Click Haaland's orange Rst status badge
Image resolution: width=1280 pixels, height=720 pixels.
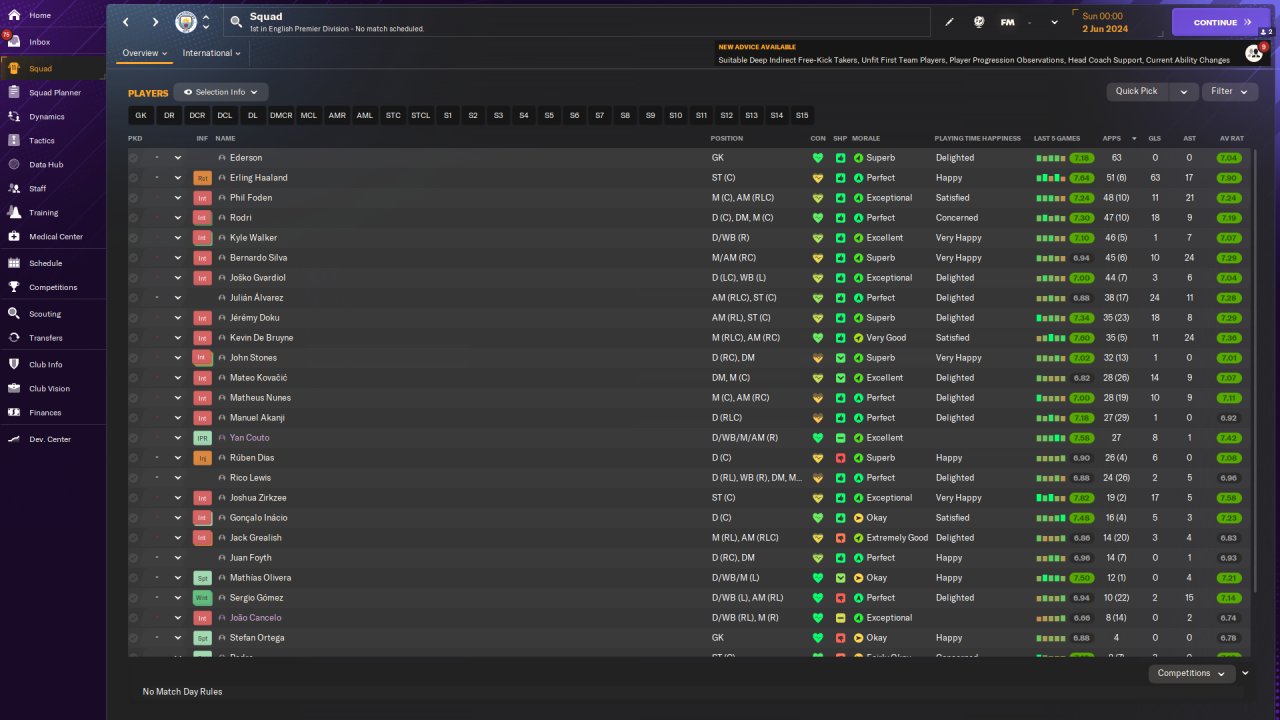(202, 178)
